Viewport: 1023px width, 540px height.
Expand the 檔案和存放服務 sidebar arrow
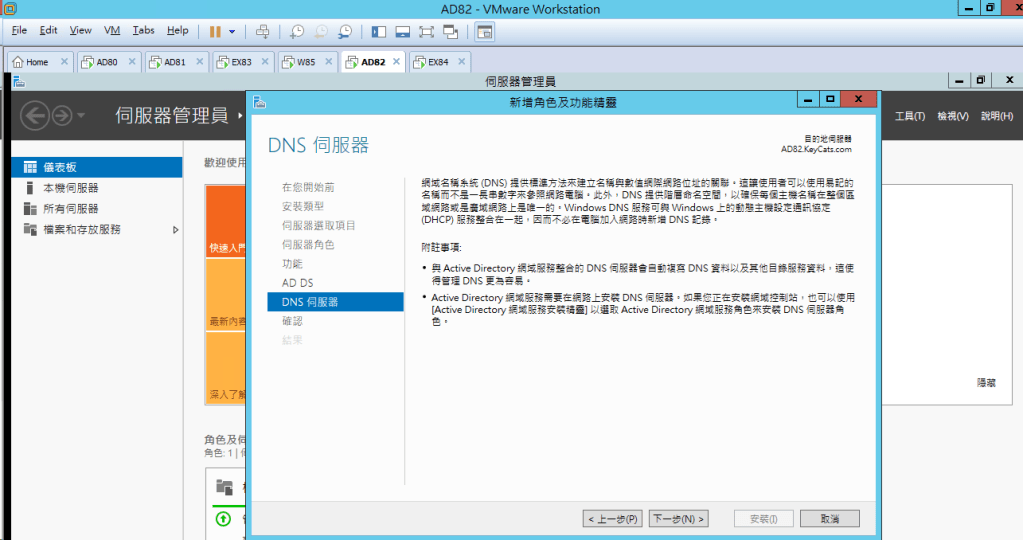pos(176,230)
